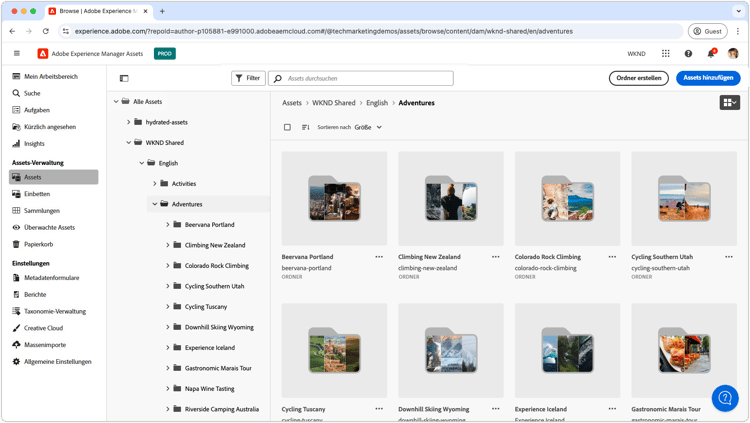Open user profile avatar

(733, 54)
